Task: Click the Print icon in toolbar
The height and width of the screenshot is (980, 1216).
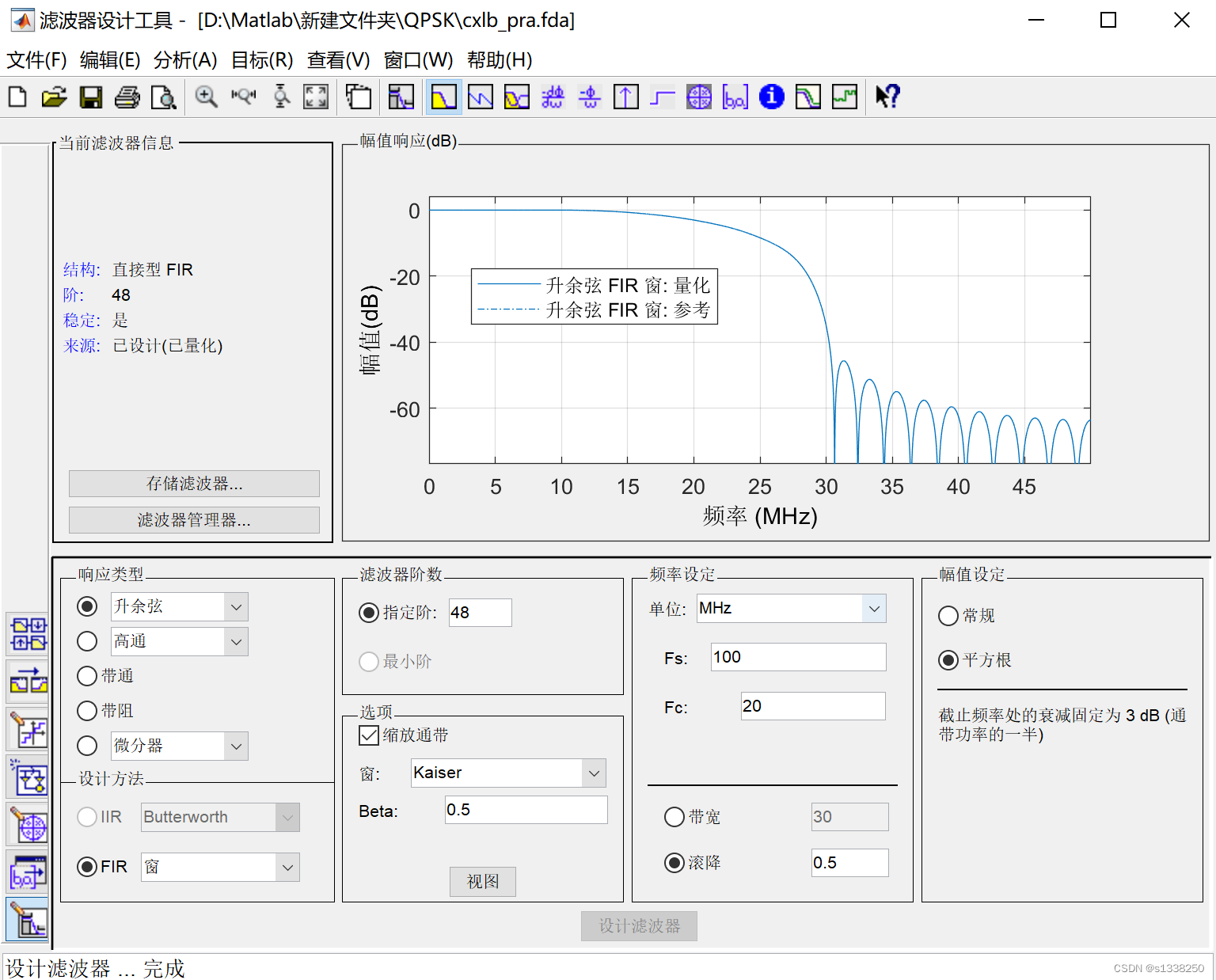Action: click(x=127, y=97)
